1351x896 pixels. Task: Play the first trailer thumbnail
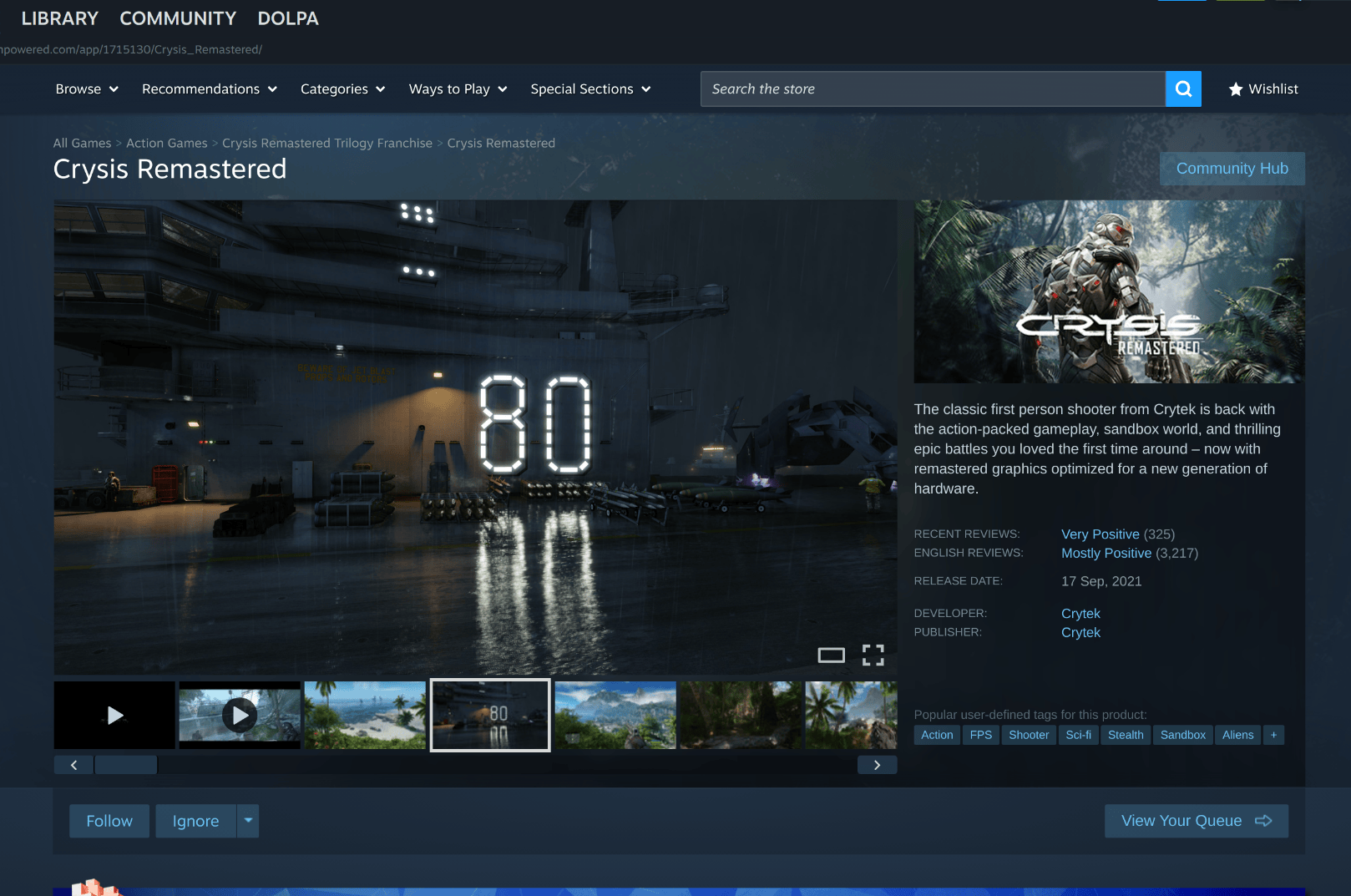click(x=114, y=715)
